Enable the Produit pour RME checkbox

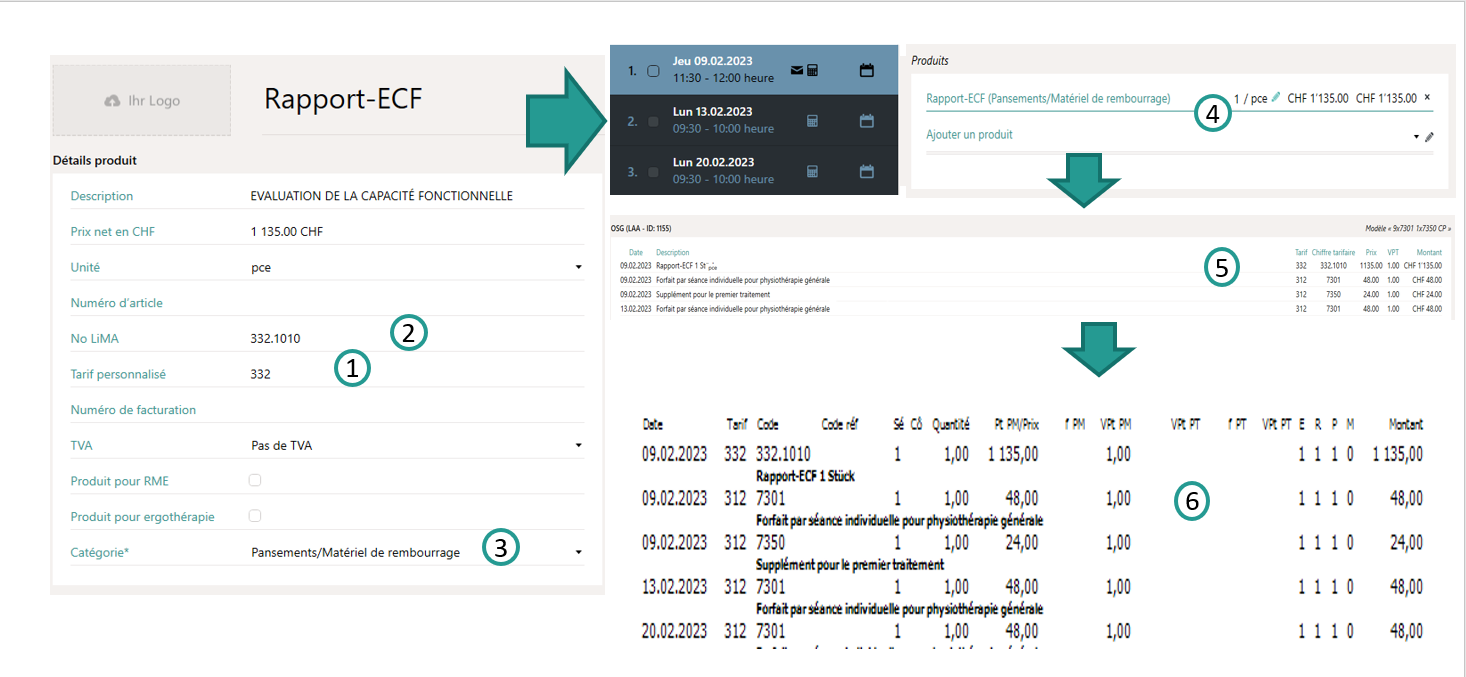(255, 480)
